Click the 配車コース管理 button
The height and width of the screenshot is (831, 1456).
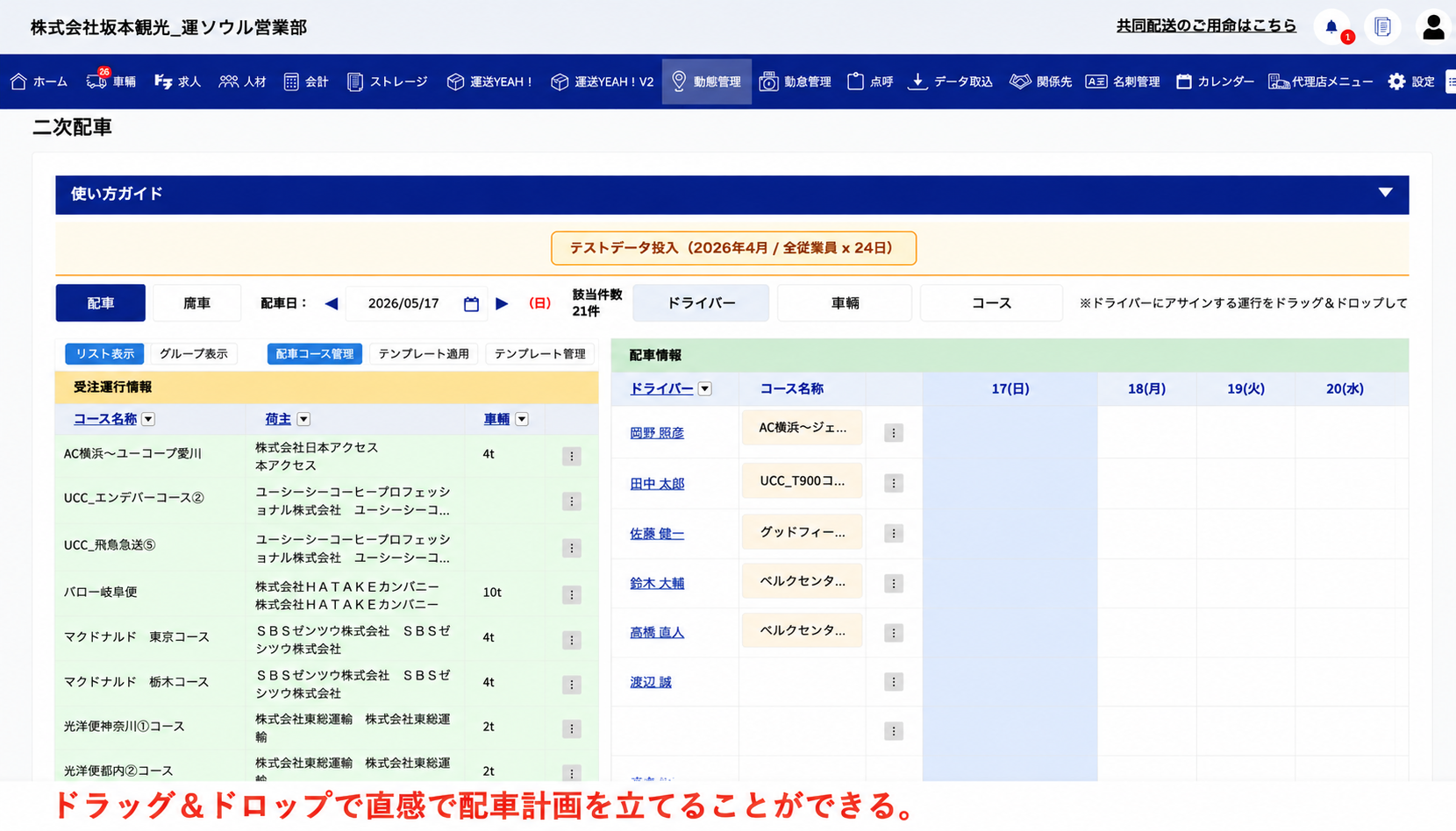point(315,354)
